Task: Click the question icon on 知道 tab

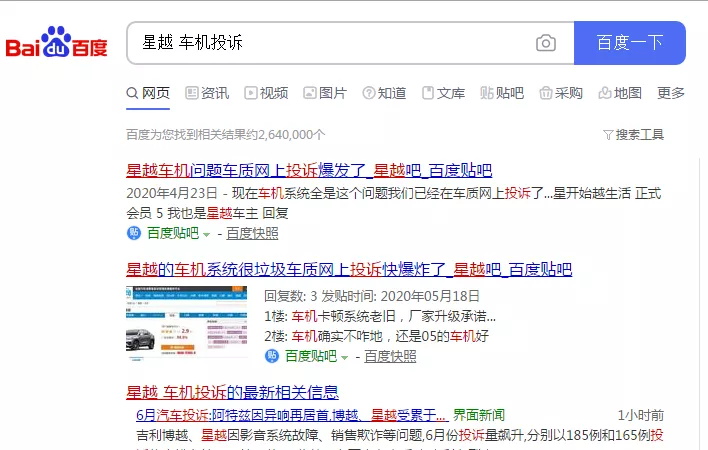Action: (369, 93)
